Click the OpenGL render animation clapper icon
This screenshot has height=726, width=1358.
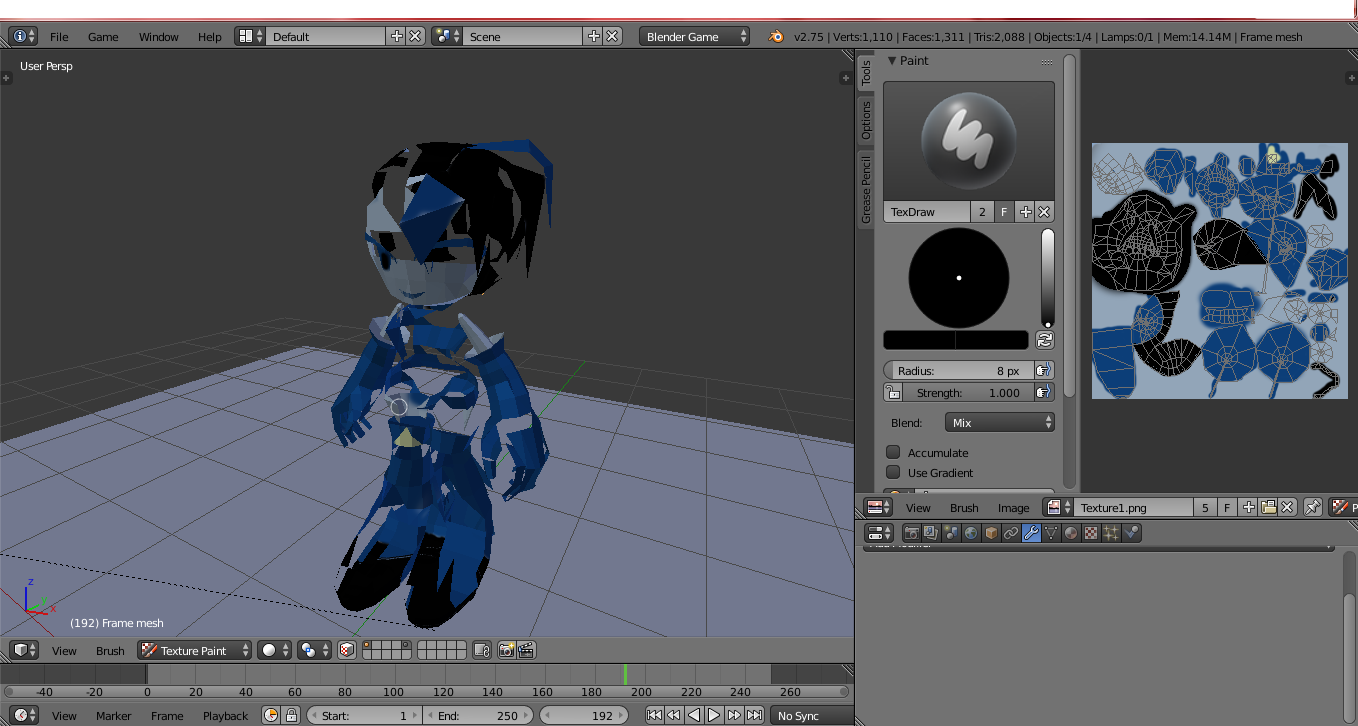tap(526, 650)
